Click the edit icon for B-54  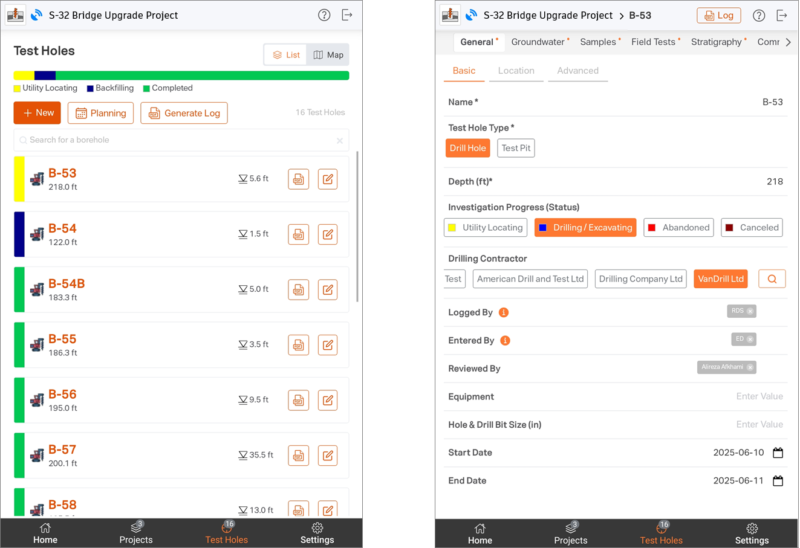pyautogui.click(x=327, y=234)
